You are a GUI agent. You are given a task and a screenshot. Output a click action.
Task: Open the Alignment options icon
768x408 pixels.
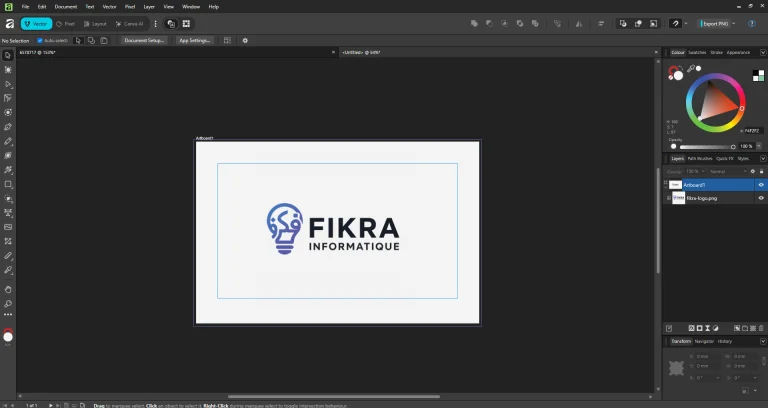coord(601,24)
